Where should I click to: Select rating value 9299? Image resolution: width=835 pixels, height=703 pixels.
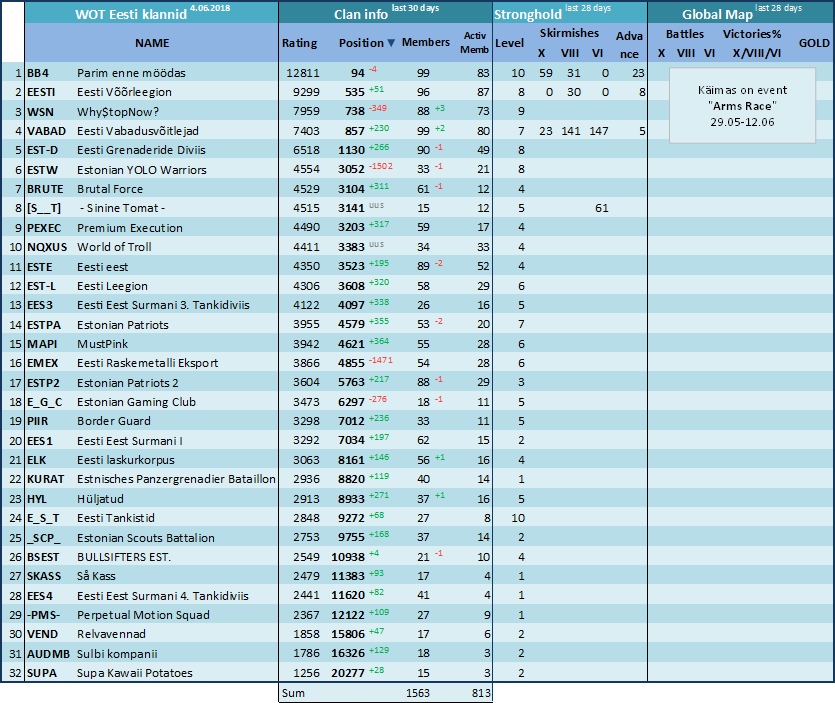click(306, 92)
